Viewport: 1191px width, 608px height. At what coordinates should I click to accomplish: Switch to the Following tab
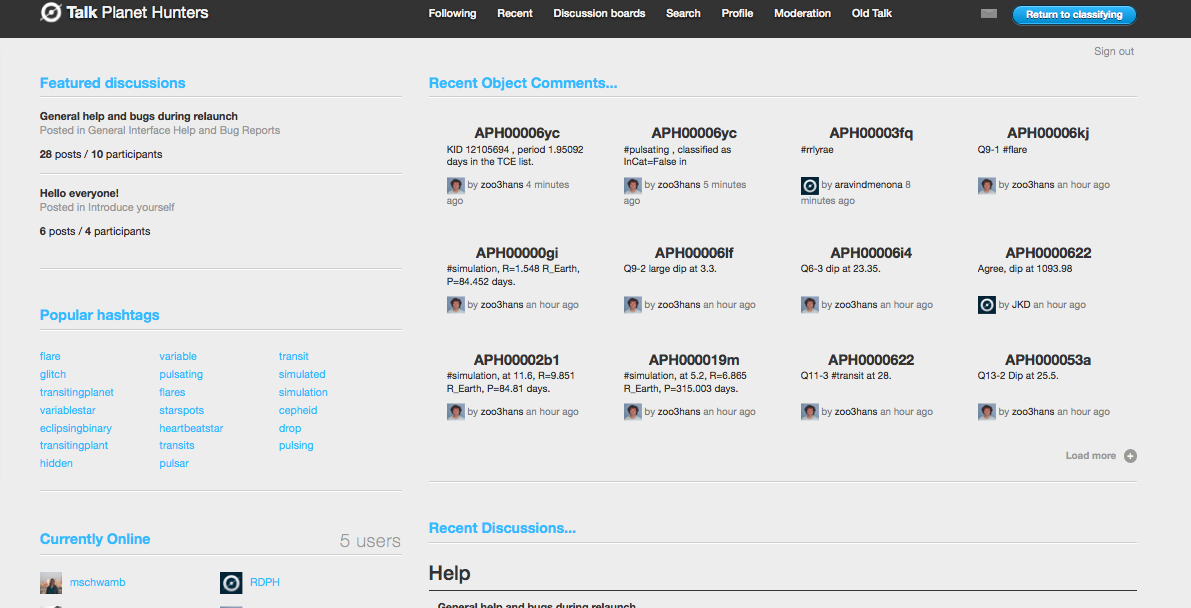tap(452, 13)
